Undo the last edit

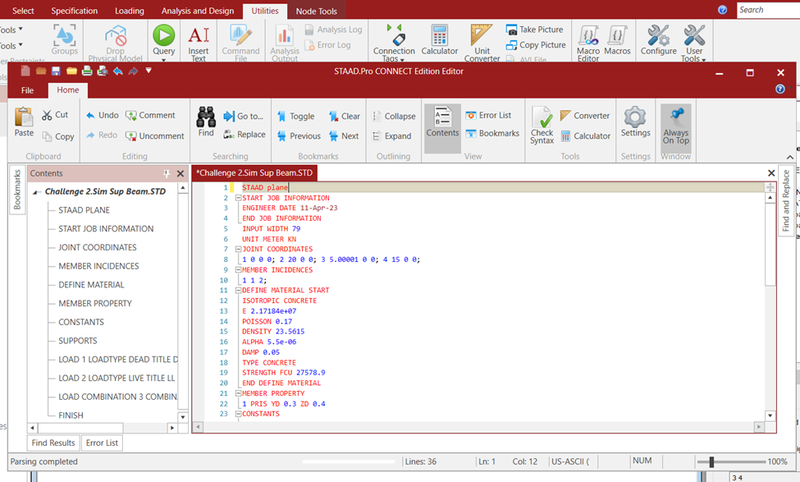102,115
